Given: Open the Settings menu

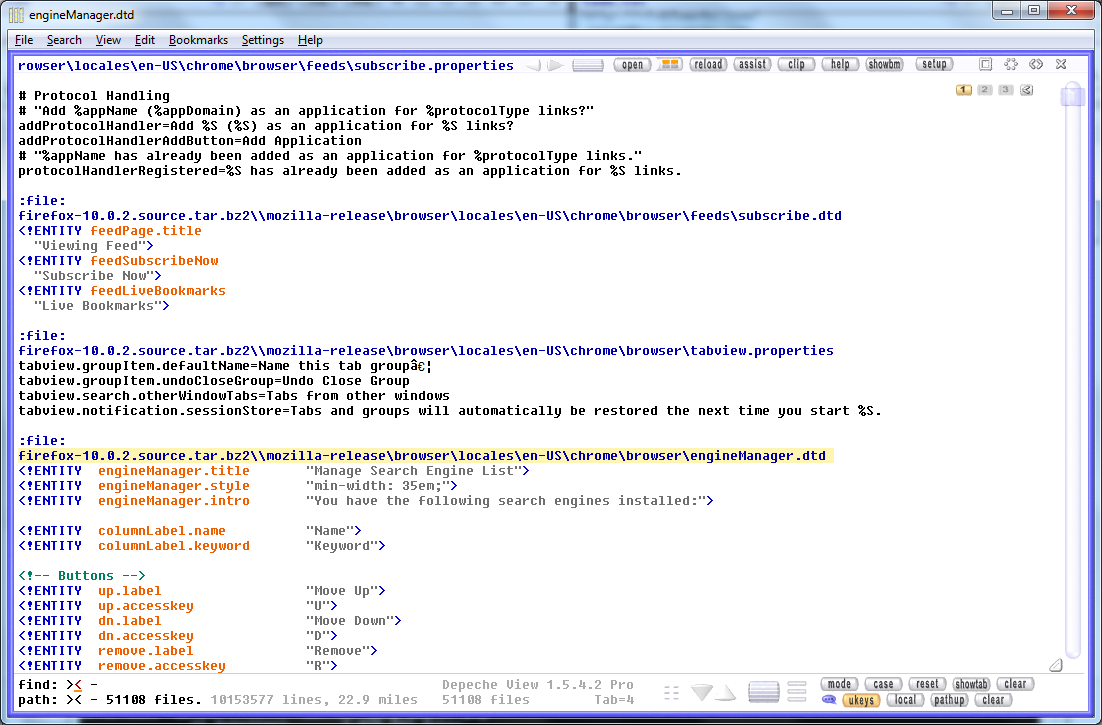Looking at the screenshot, I should pos(262,40).
